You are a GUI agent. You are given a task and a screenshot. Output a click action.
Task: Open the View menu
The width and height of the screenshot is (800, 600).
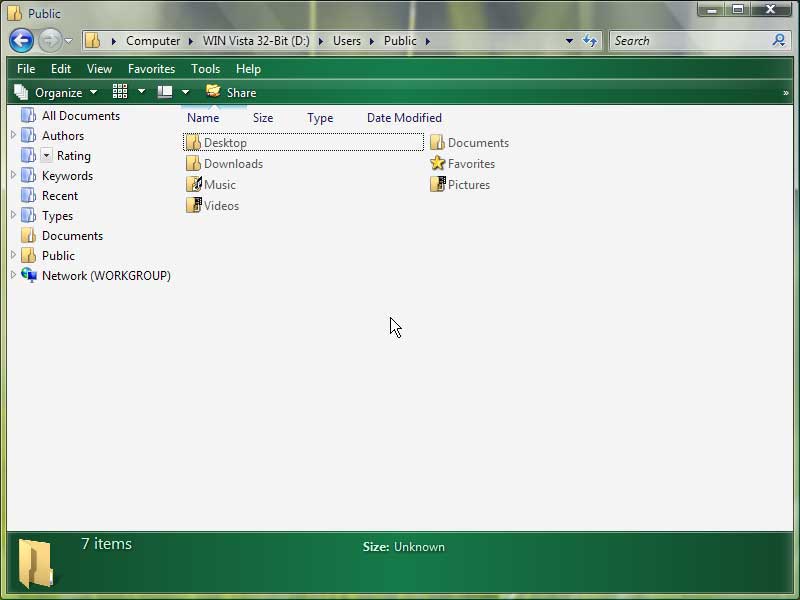click(99, 69)
